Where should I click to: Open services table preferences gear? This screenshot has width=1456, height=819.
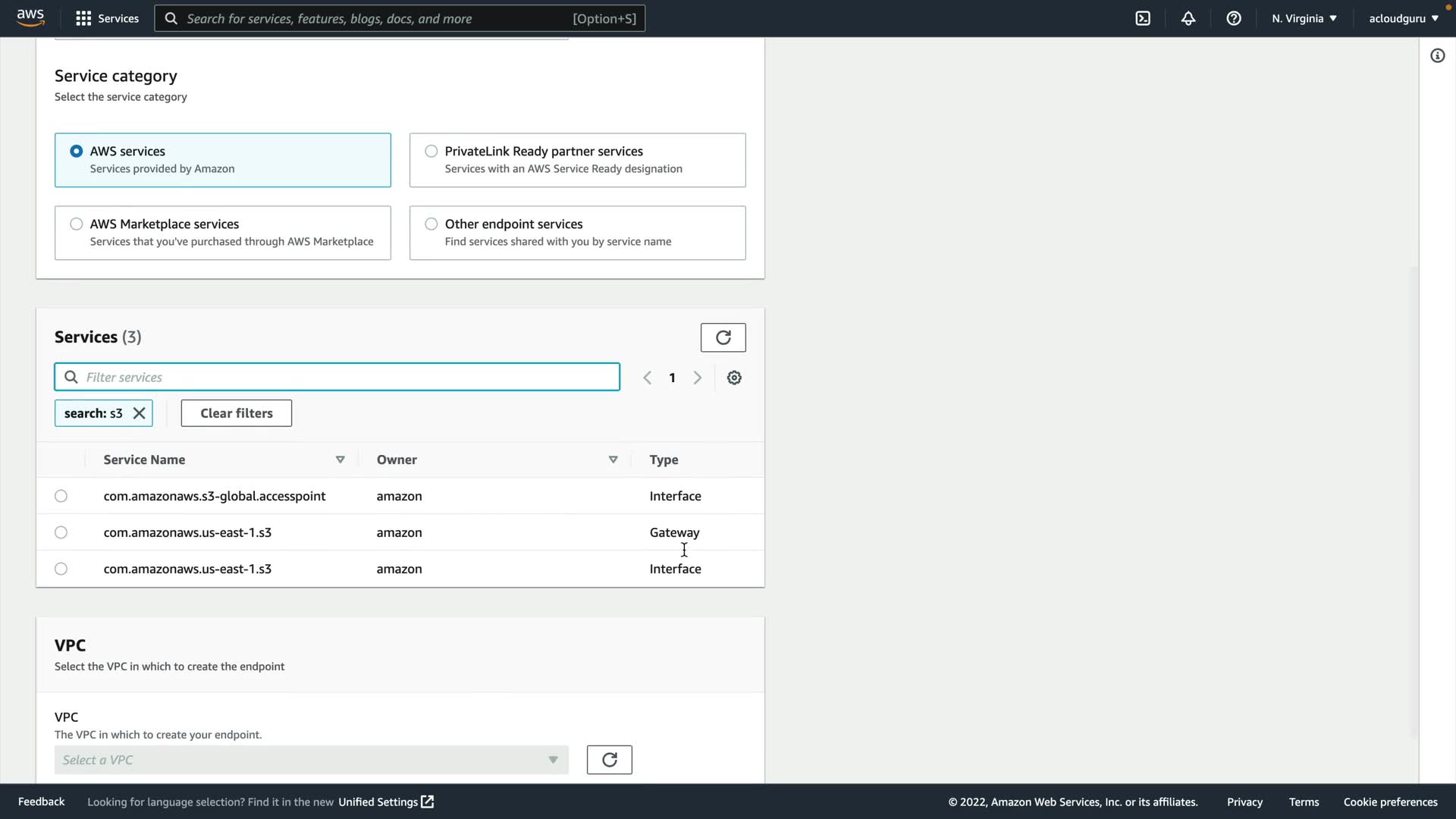point(734,378)
